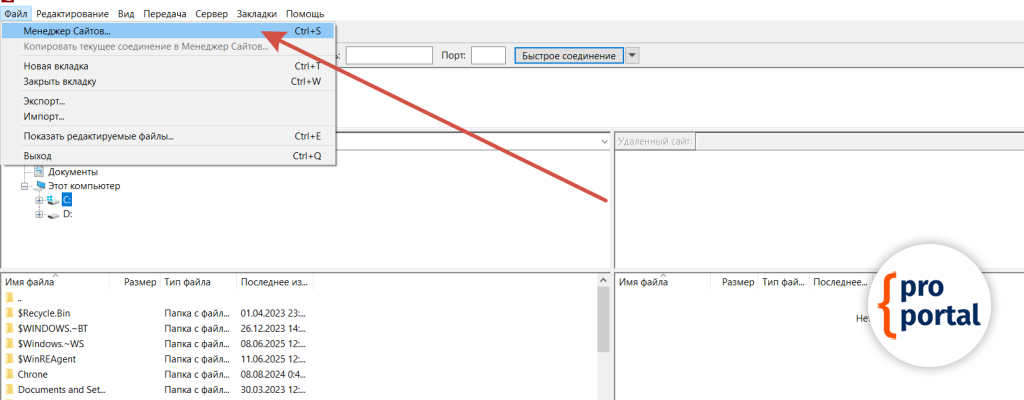1024x400 pixels.
Task: Click the Этот компьютер computer icon
Action: click(x=40, y=186)
